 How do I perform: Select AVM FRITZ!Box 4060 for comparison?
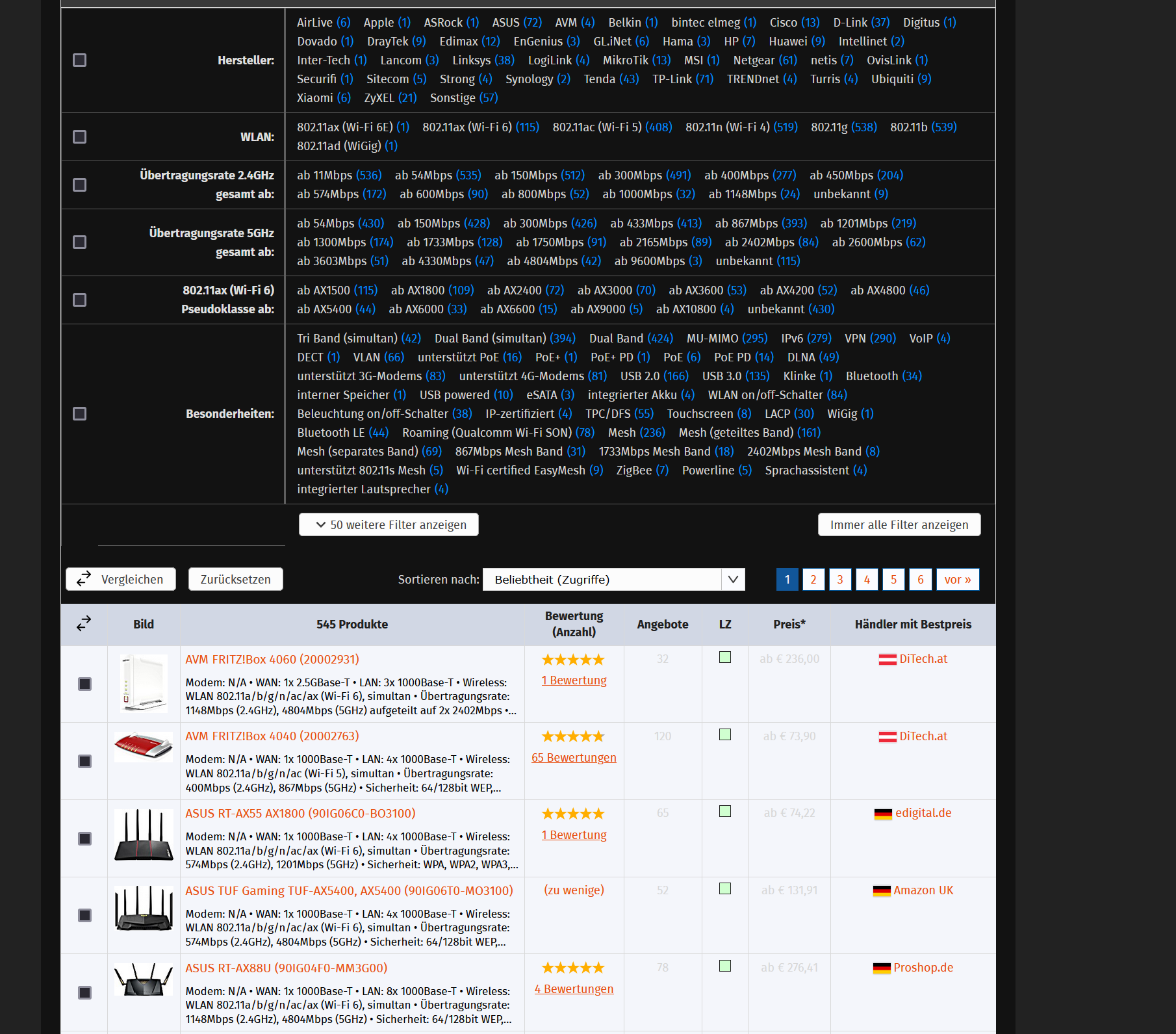[x=84, y=684]
